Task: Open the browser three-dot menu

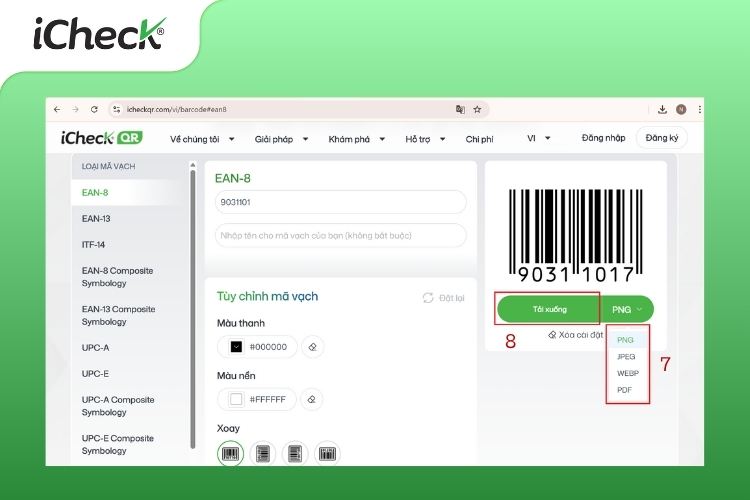Action: pos(699,110)
